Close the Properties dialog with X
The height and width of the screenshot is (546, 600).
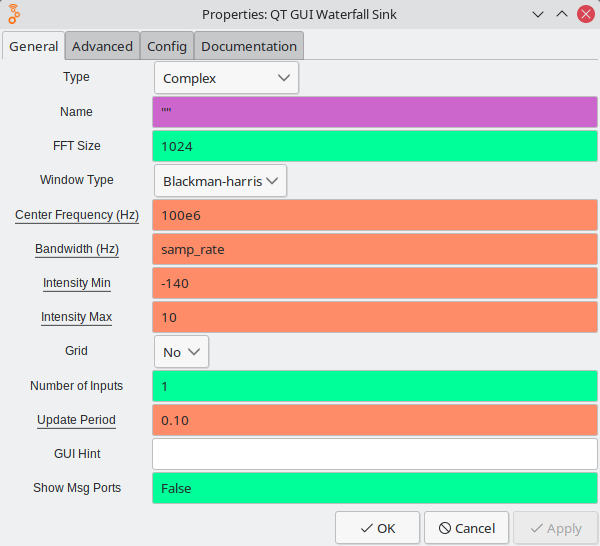coord(584,14)
